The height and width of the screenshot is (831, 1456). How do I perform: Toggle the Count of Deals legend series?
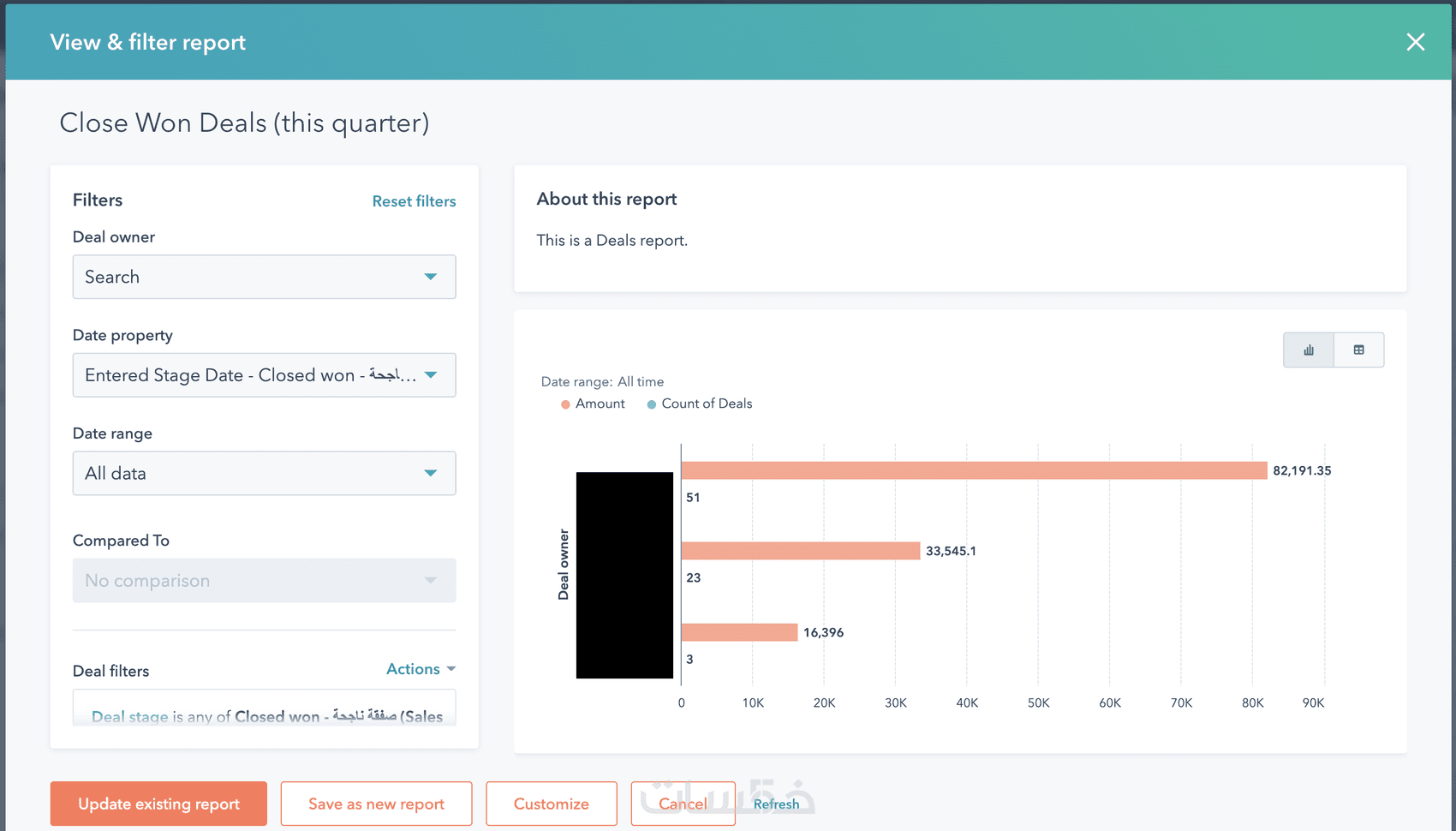click(x=700, y=404)
